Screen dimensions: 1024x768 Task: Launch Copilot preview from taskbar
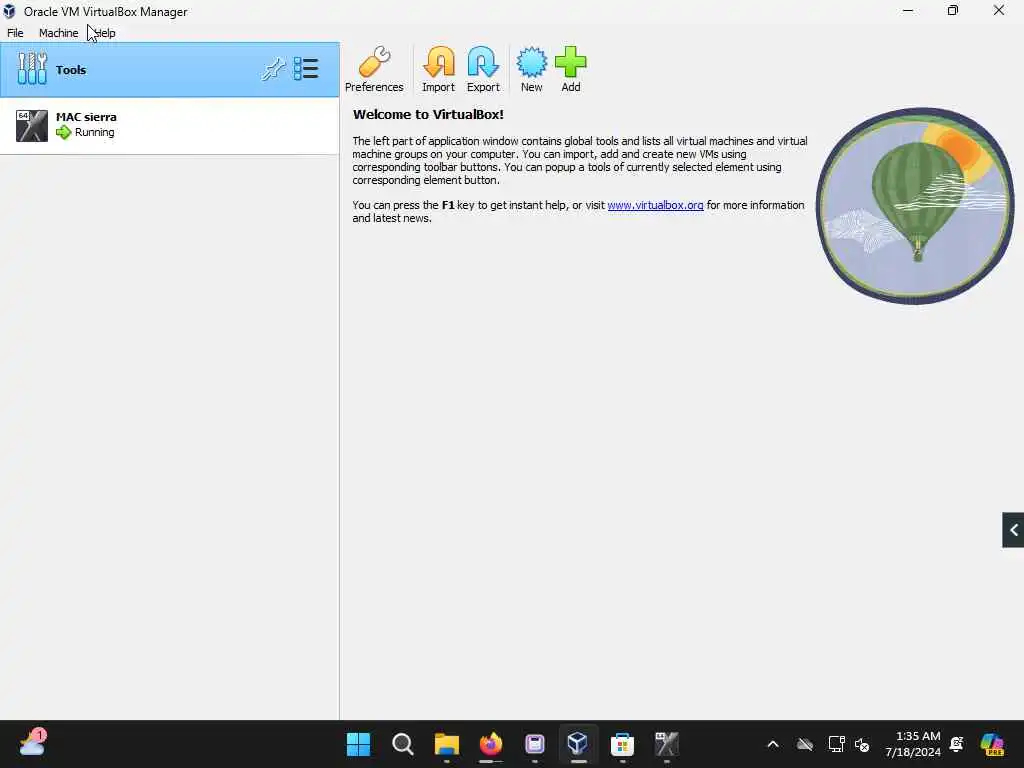[x=992, y=744]
